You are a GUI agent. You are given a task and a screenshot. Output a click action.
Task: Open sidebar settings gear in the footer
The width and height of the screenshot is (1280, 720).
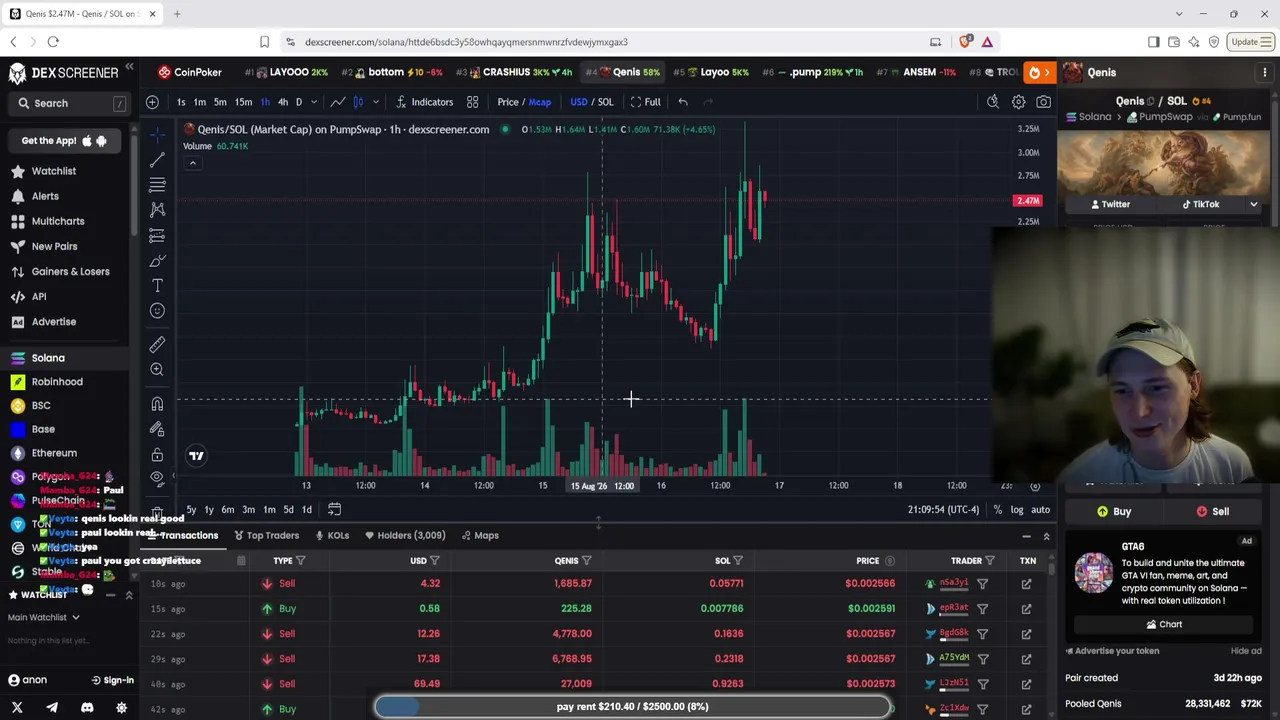point(121,708)
